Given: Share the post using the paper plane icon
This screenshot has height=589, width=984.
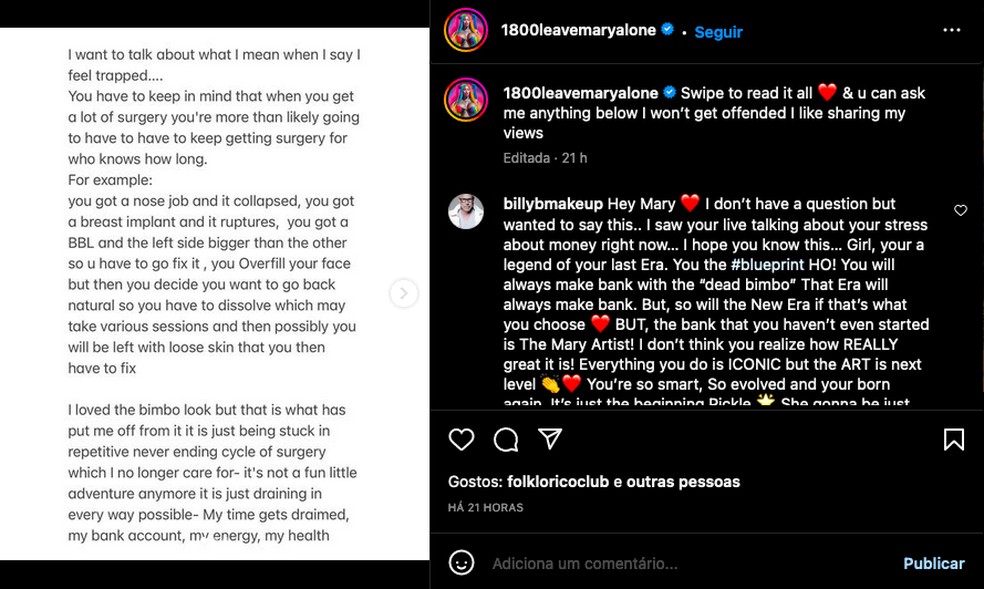Looking at the screenshot, I should tap(549, 440).
